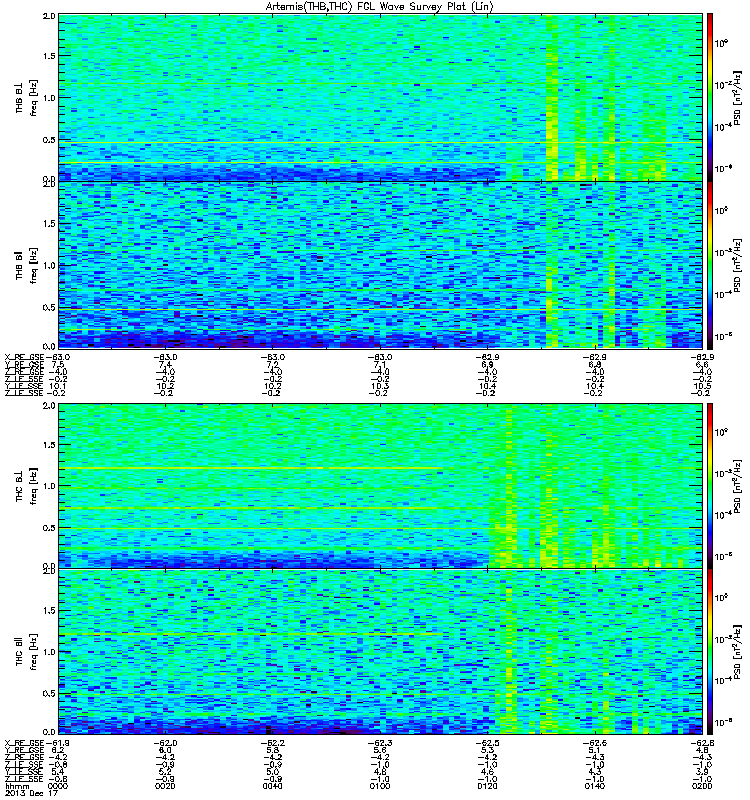
Task: Click the 1.5 tick on THC B-perpendicular axis
Action: (49, 445)
